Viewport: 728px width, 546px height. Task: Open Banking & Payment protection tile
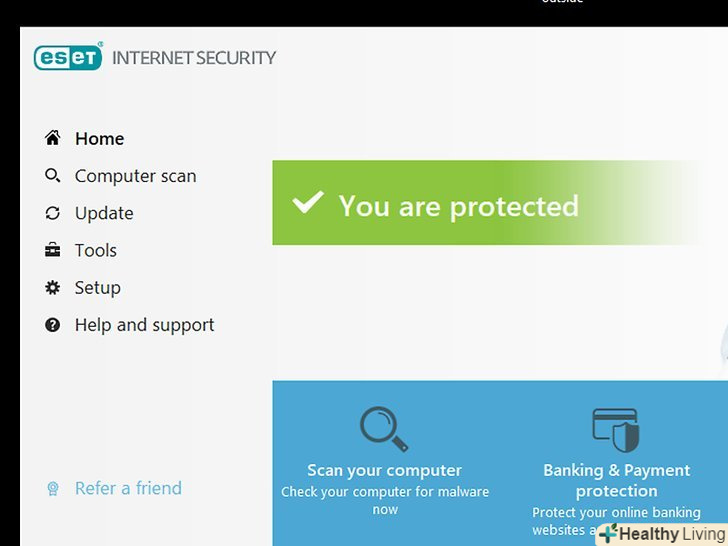coord(616,480)
